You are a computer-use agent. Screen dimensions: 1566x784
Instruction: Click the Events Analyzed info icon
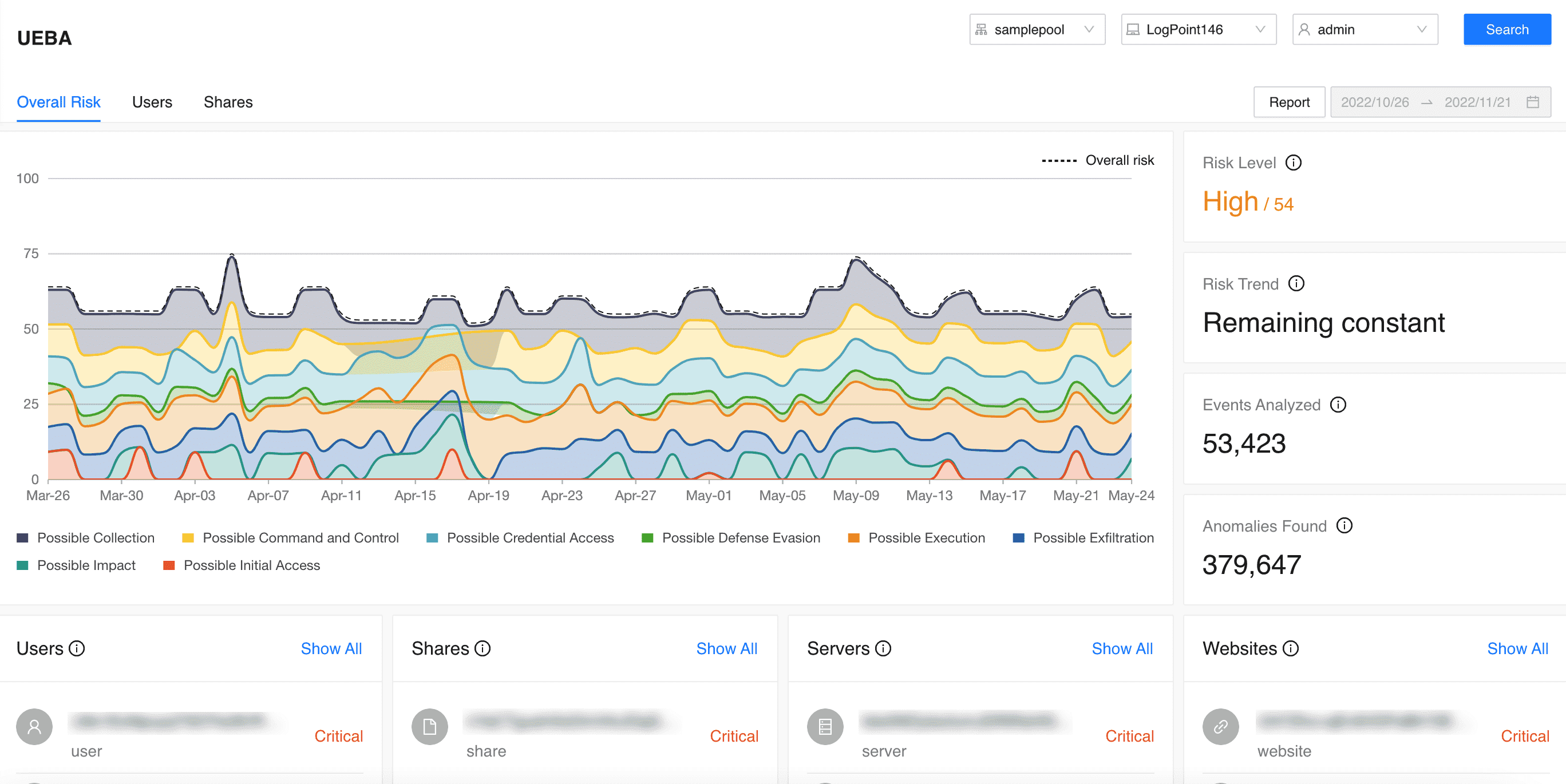point(1338,405)
